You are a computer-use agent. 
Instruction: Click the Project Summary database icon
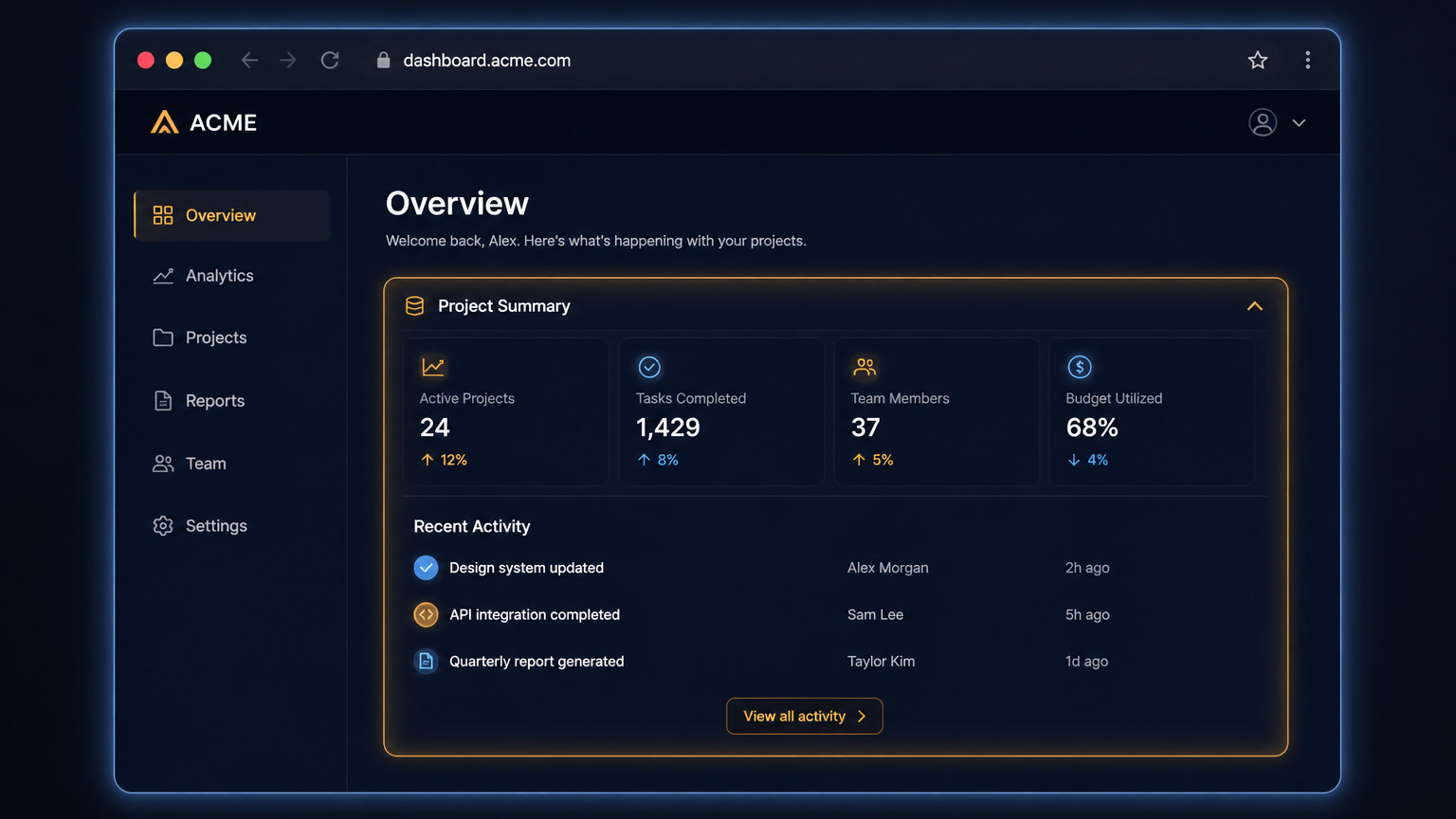tap(414, 305)
